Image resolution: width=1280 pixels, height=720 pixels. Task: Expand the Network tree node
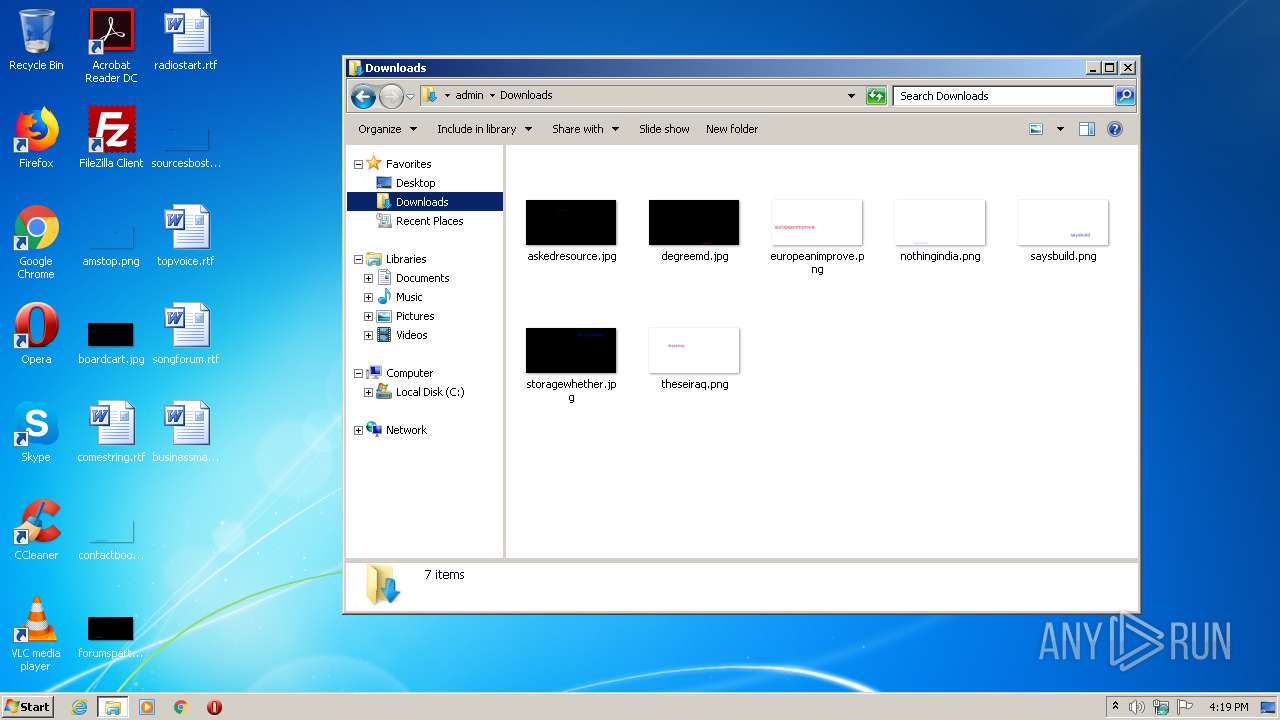(x=358, y=430)
